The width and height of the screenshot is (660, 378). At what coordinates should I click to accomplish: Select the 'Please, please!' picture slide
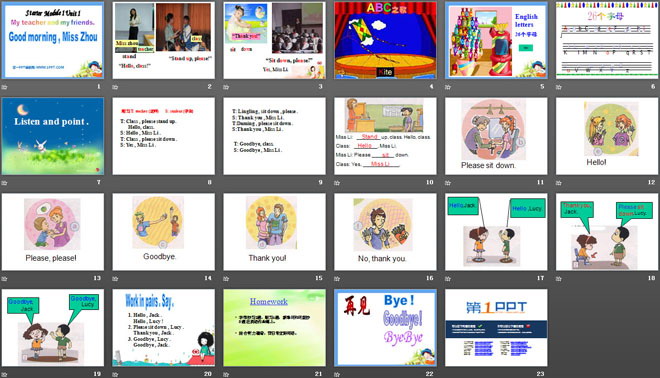tap(53, 232)
